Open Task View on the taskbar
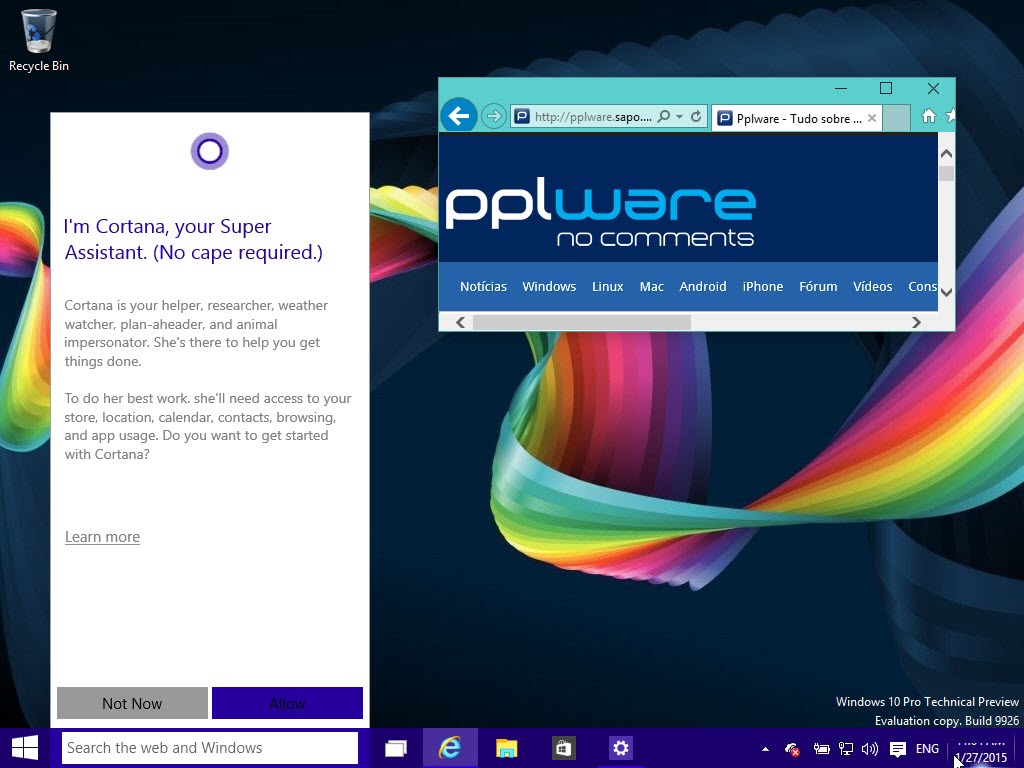The image size is (1024, 768). tap(396, 748)
